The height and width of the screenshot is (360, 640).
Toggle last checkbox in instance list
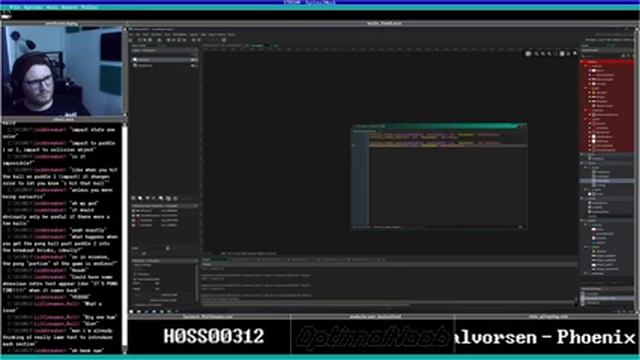(133, 225)
